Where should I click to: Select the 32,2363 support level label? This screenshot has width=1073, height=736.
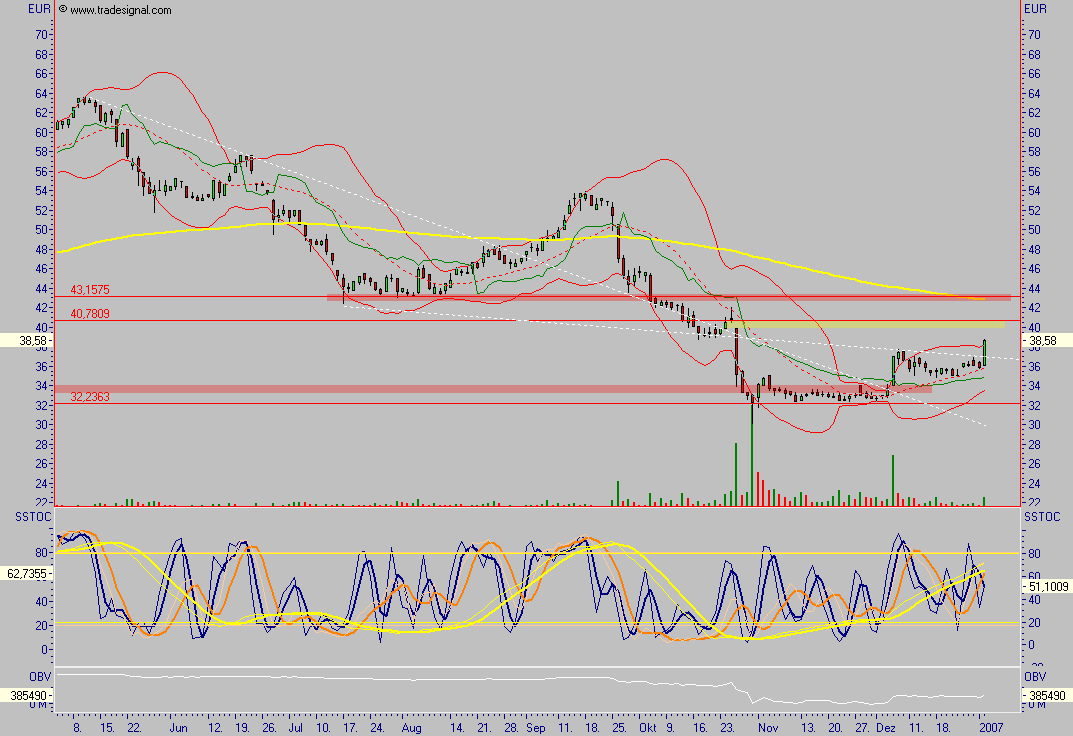tap(90, 397)
